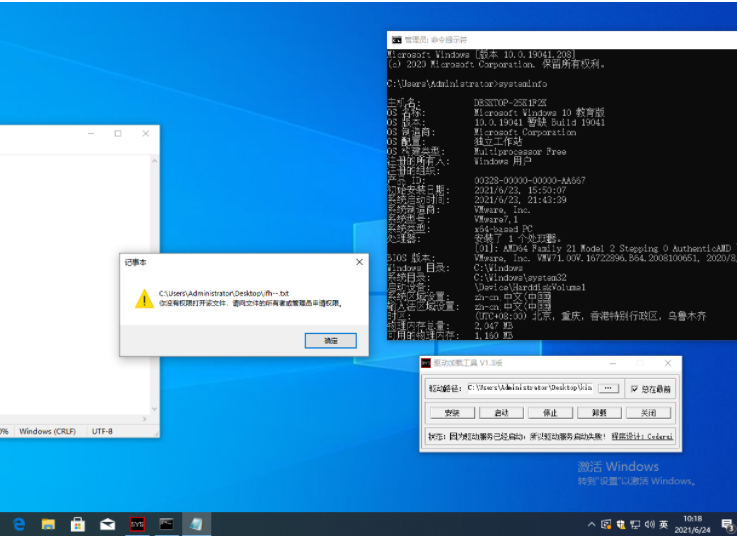Click Windows (CRLF) in Notepad status bar

47,431
